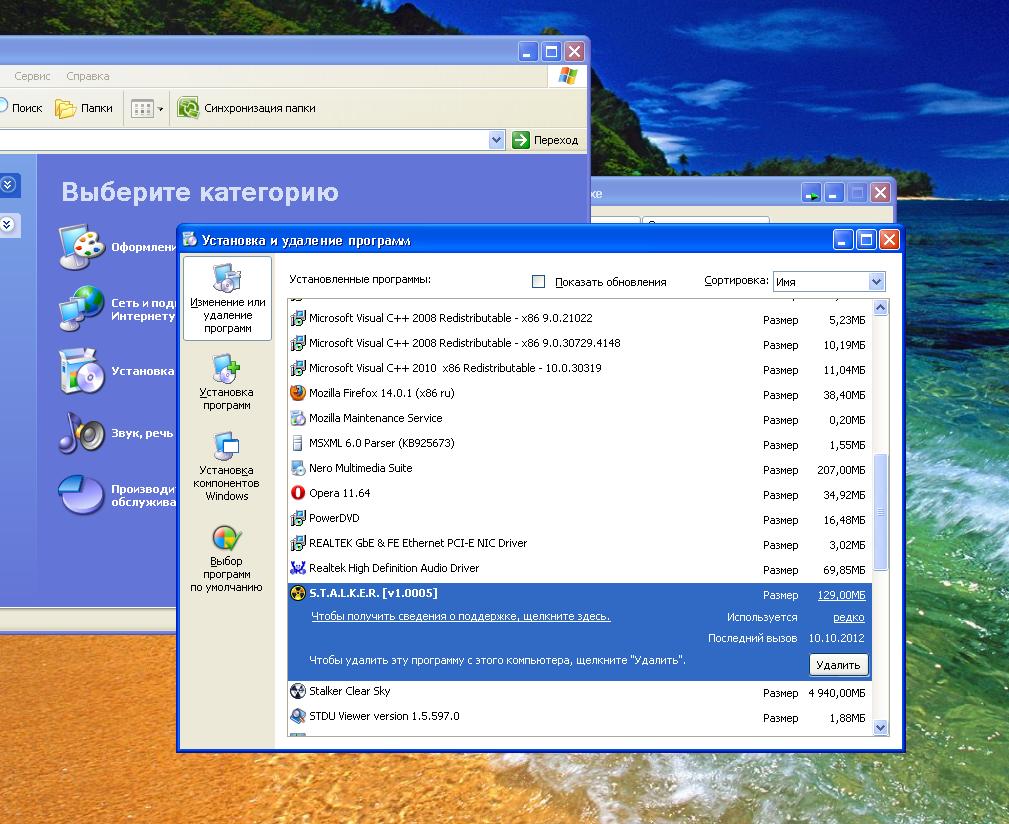Open the Справка menu
1009x824 pixels.
coord(88,76)
